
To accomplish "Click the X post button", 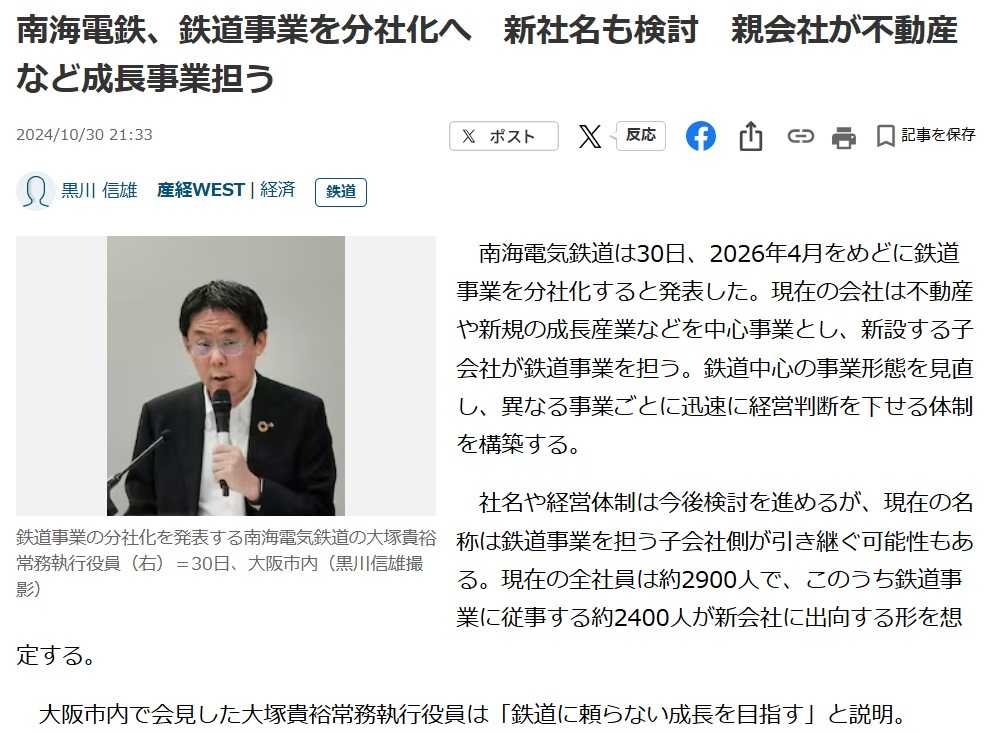I will (x=503, y=136).
